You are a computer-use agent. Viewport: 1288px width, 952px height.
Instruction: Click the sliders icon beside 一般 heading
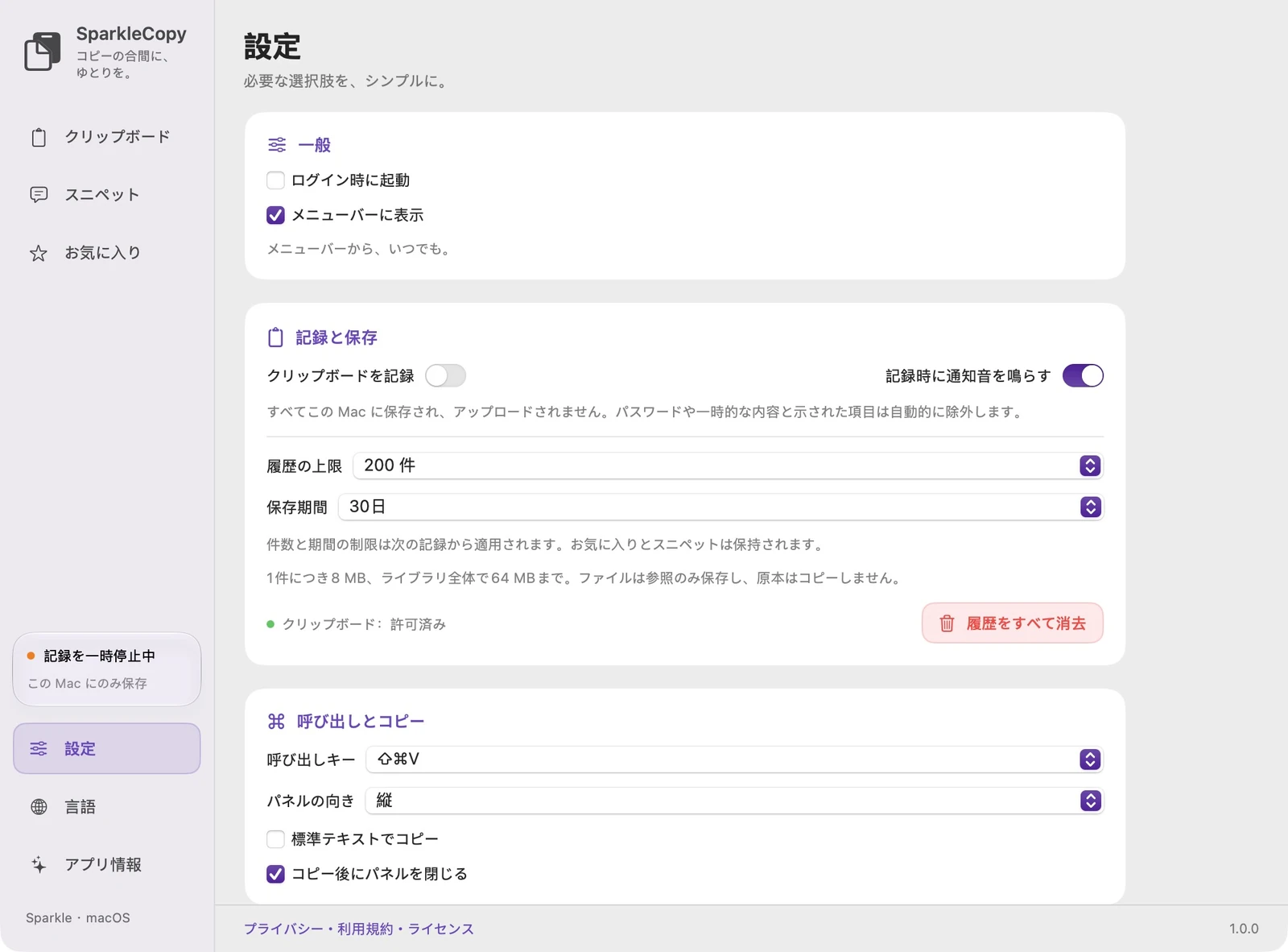point(277,145)
